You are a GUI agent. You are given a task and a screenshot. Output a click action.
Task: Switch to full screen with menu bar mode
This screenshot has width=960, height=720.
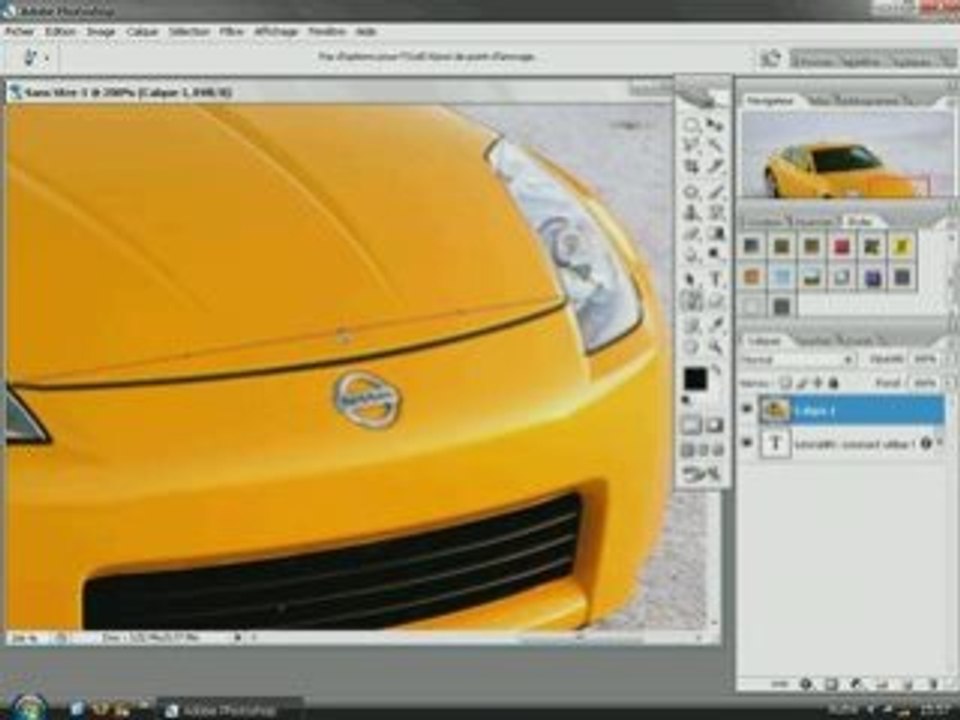click(703, 451)
